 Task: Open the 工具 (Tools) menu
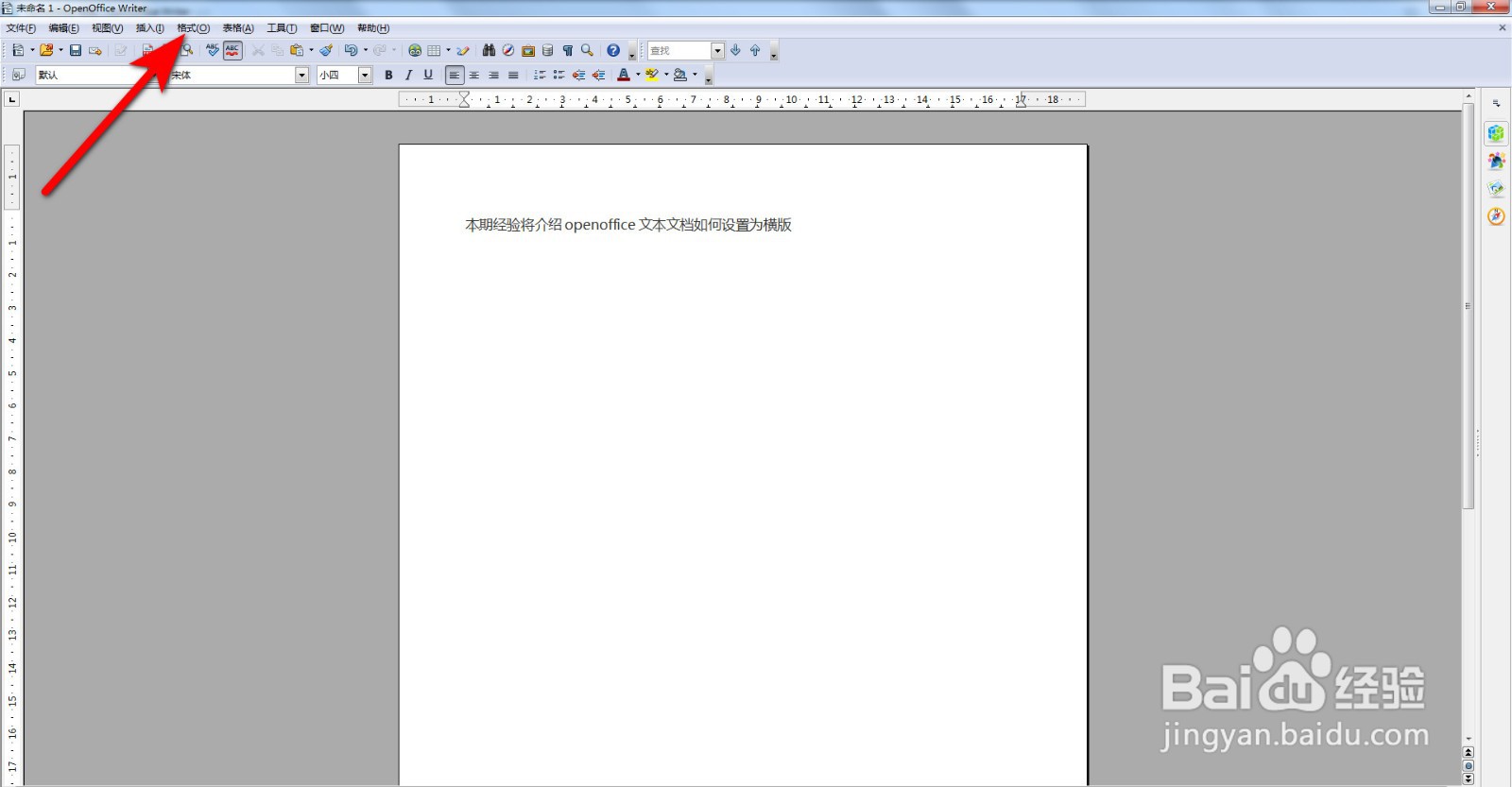coord(282,28)
